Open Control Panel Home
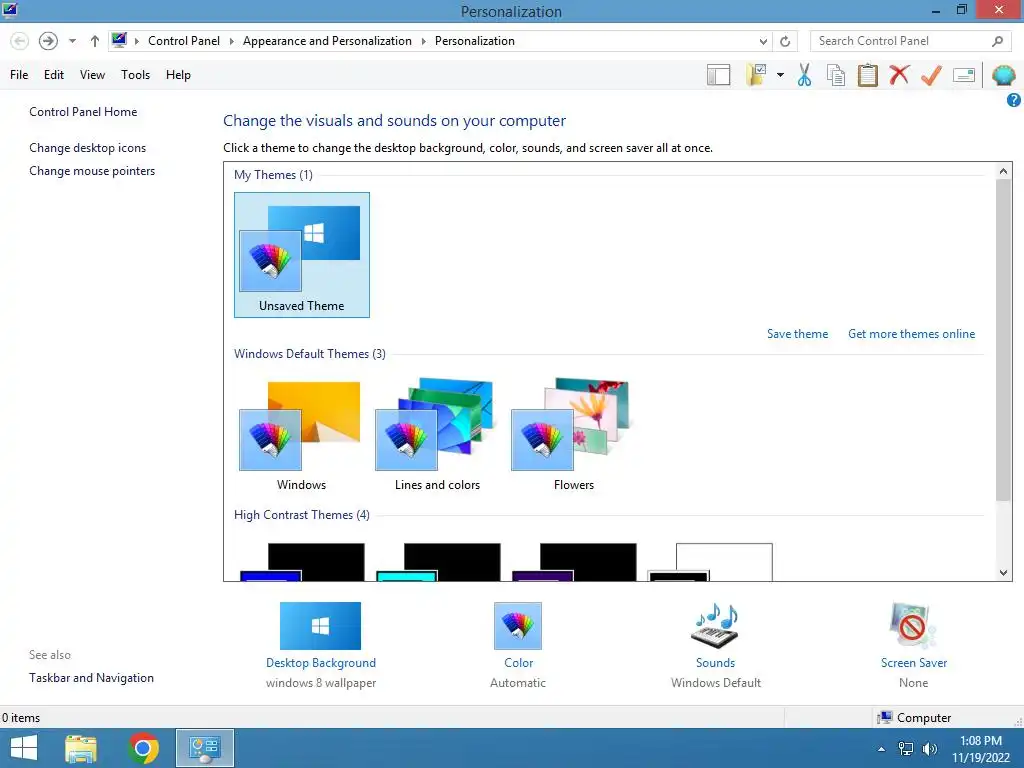Viewport: 1024px width, 768px height. coord(83,112)
